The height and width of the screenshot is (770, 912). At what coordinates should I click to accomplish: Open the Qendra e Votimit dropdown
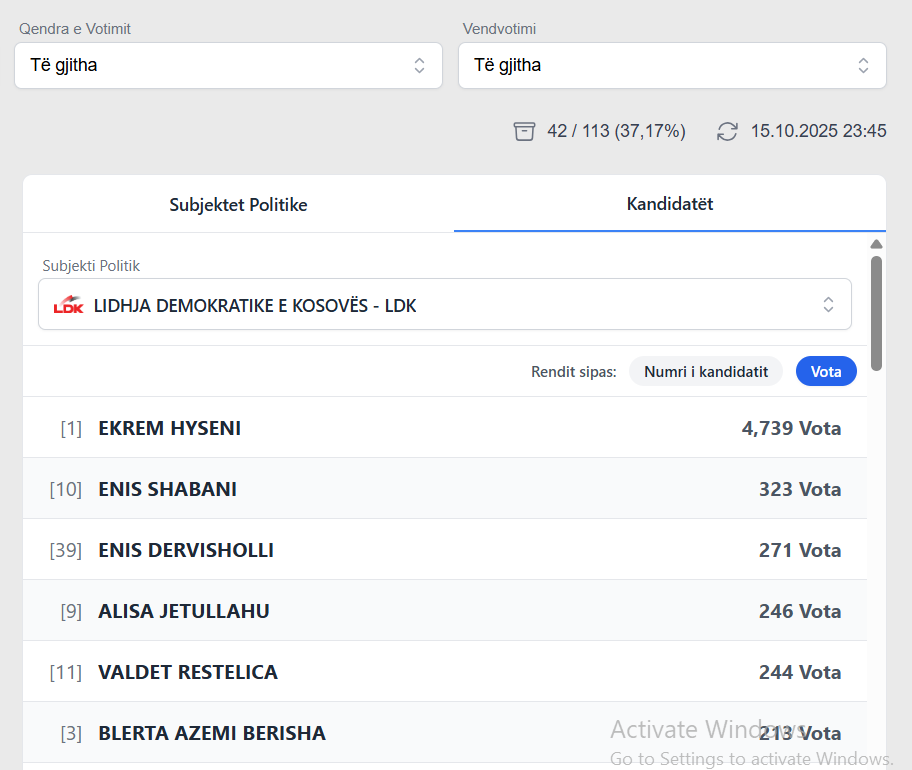[228, 65]
